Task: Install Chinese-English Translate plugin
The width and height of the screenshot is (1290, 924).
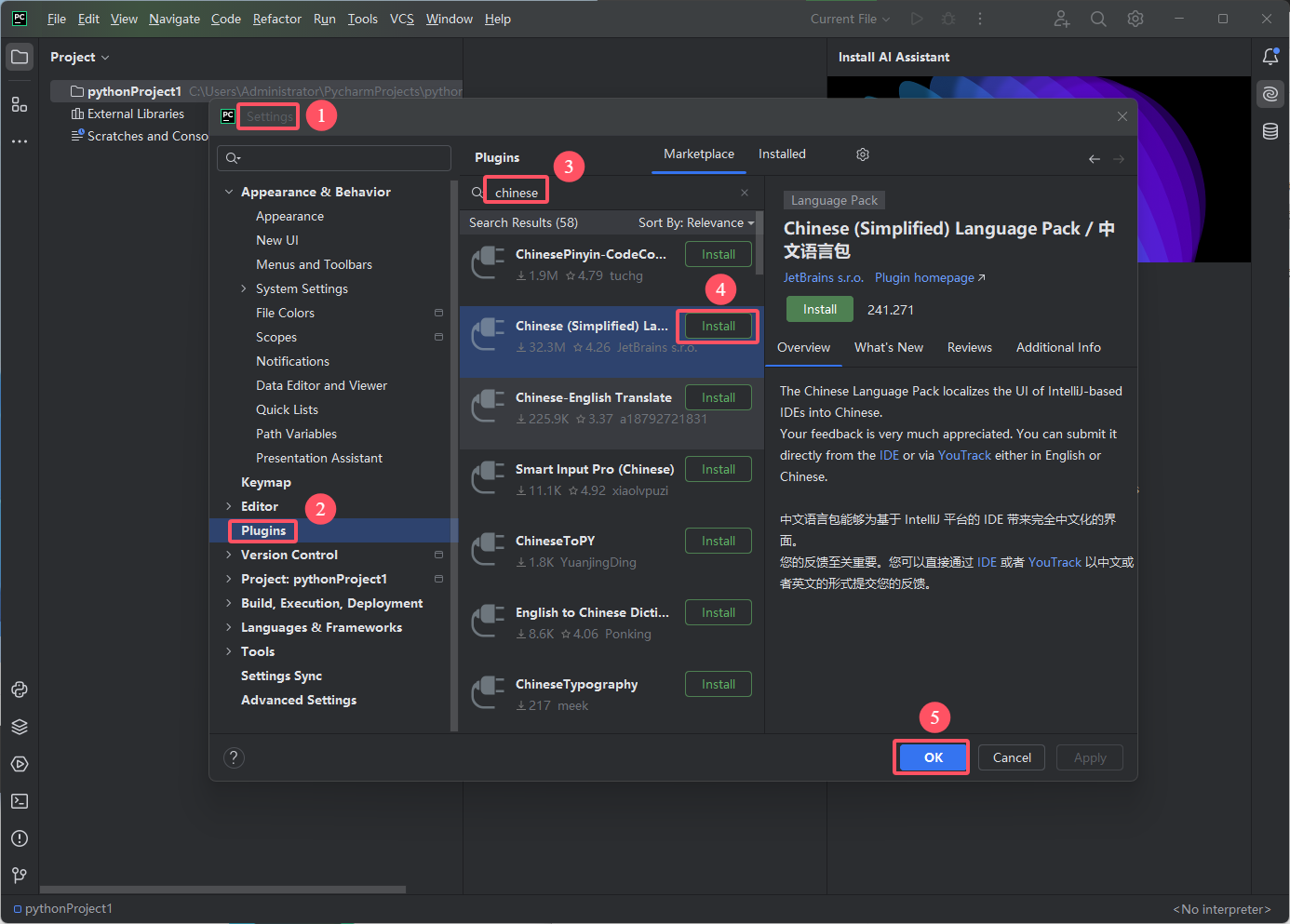Action: pyautogui.click(x=719, y=397)
